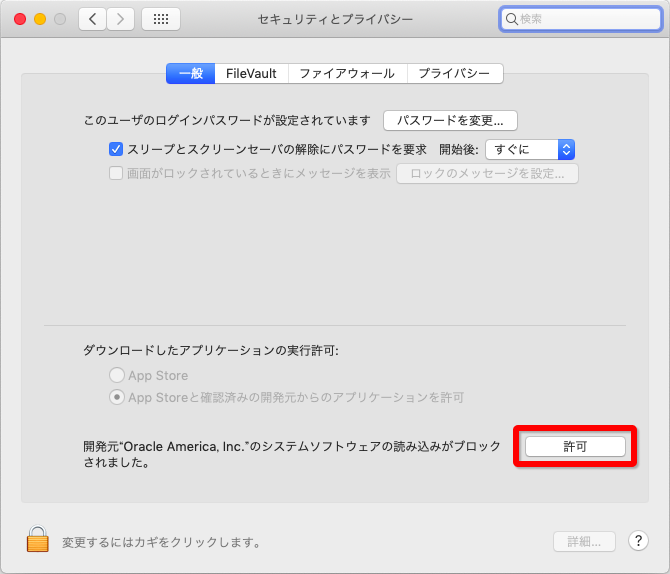Select App Store and identified developers radio
The height and width of the screenshot is (574, 670).
[117, 397]
